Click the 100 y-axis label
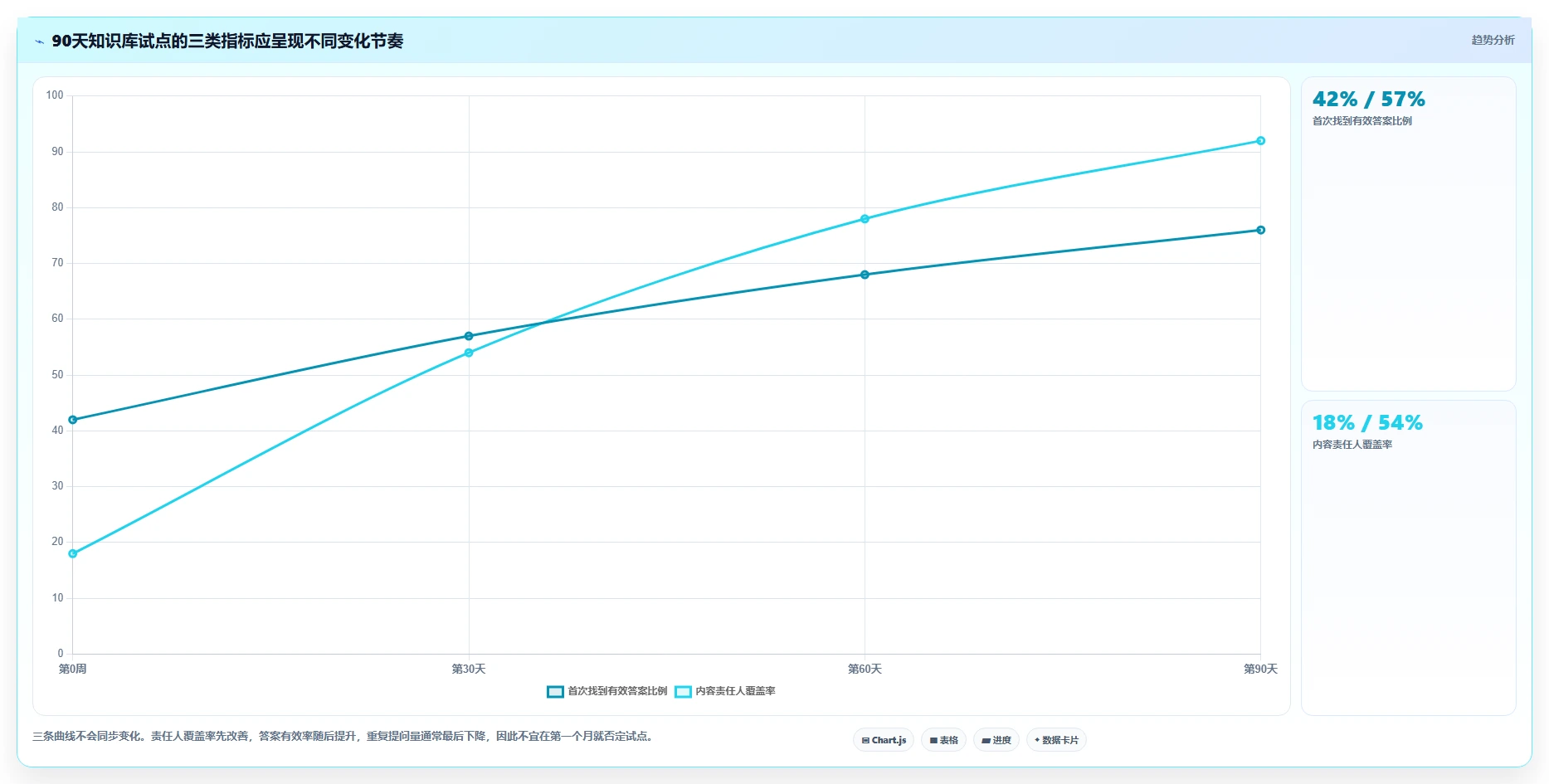 pyautogui.click(x=55, y=95)
